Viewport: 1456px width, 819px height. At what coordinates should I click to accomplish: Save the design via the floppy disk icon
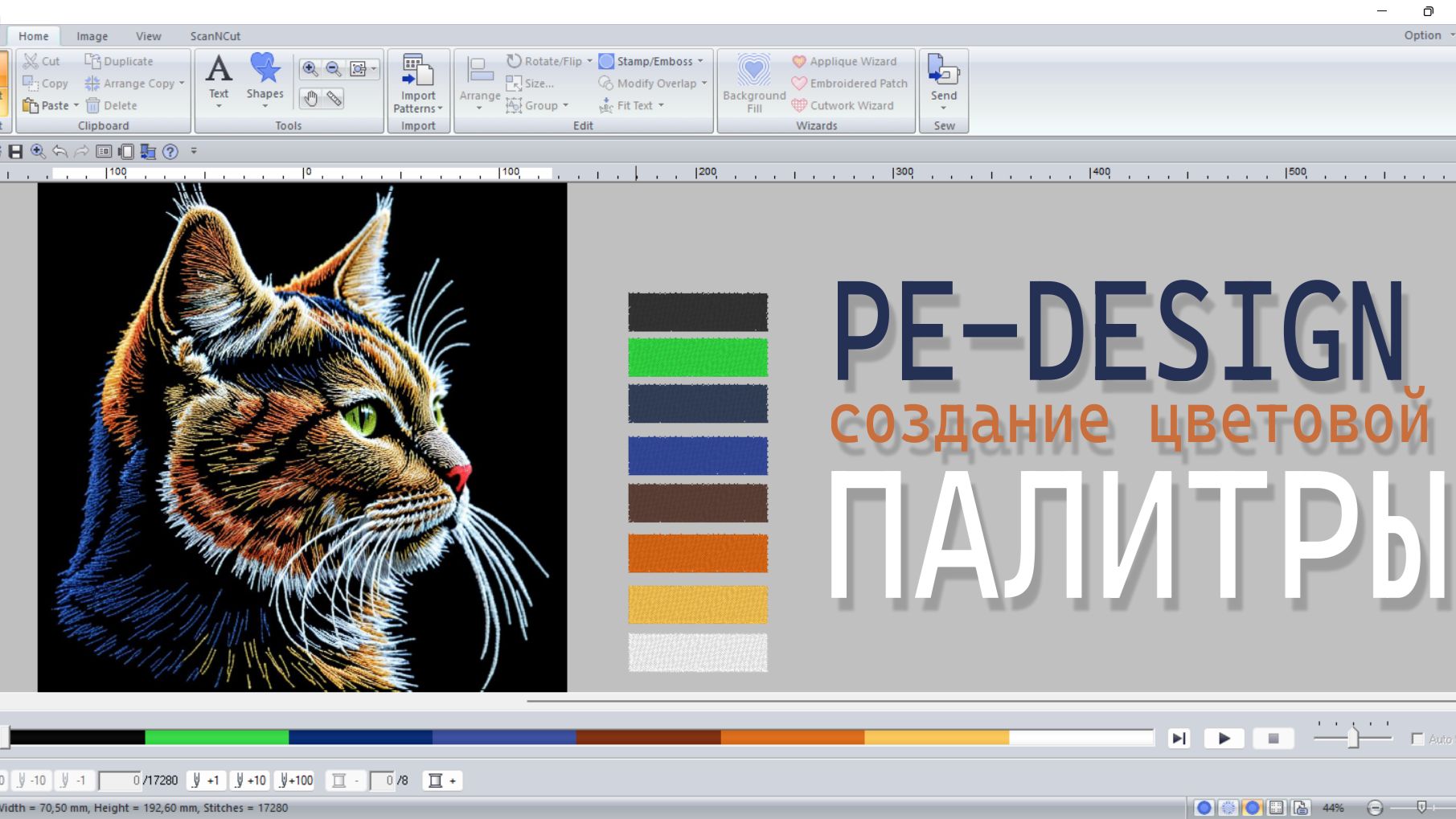[15, 150]
